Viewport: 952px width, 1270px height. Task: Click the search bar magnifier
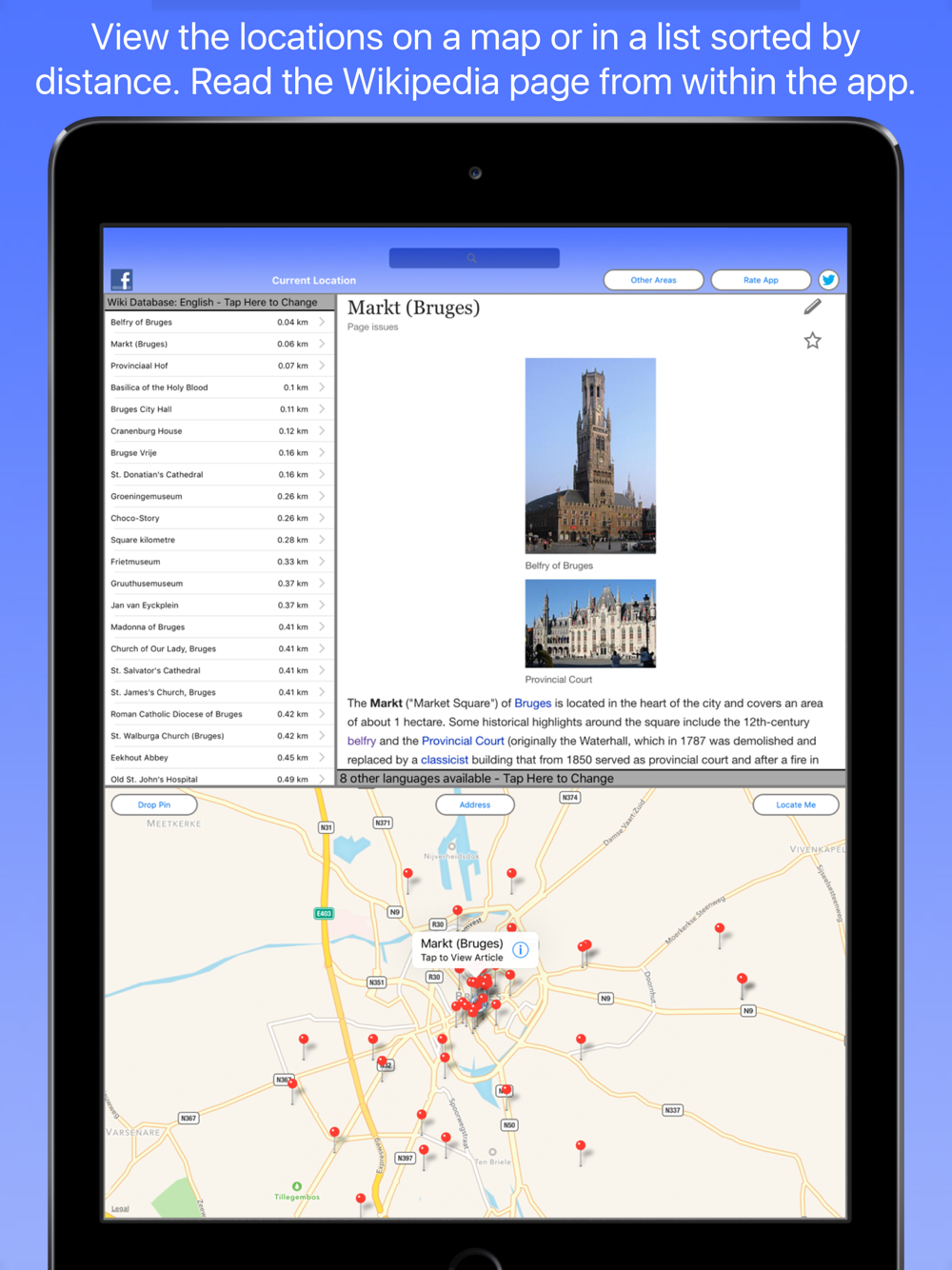[471, 258]
